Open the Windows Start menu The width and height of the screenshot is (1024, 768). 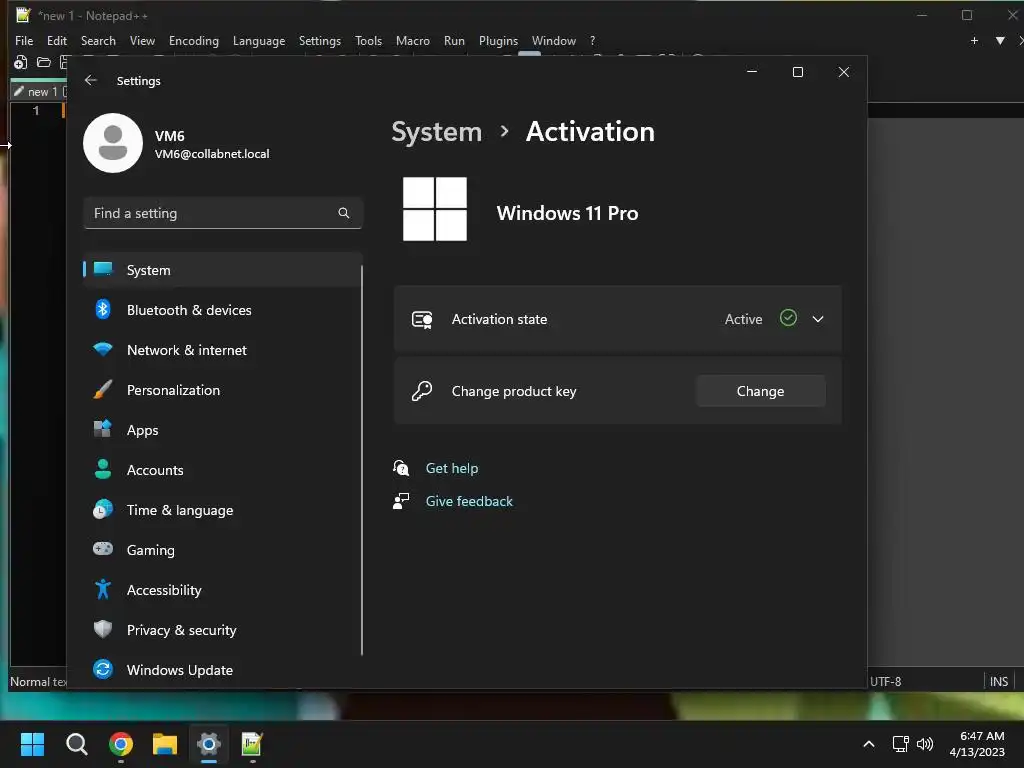(32, 744)
